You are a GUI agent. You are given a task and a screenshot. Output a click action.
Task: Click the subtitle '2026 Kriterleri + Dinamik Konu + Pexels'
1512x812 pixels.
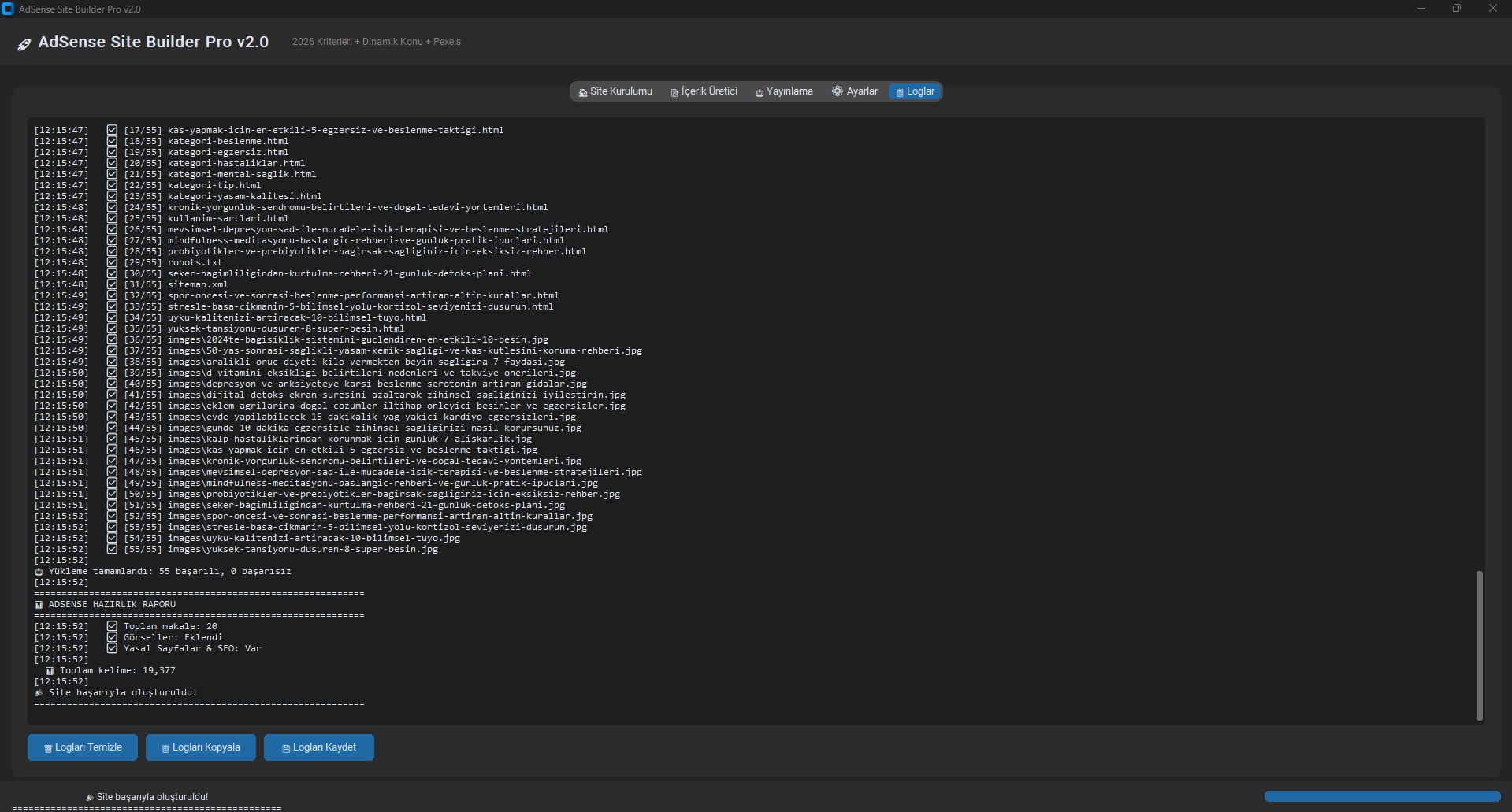pos(377,42)
